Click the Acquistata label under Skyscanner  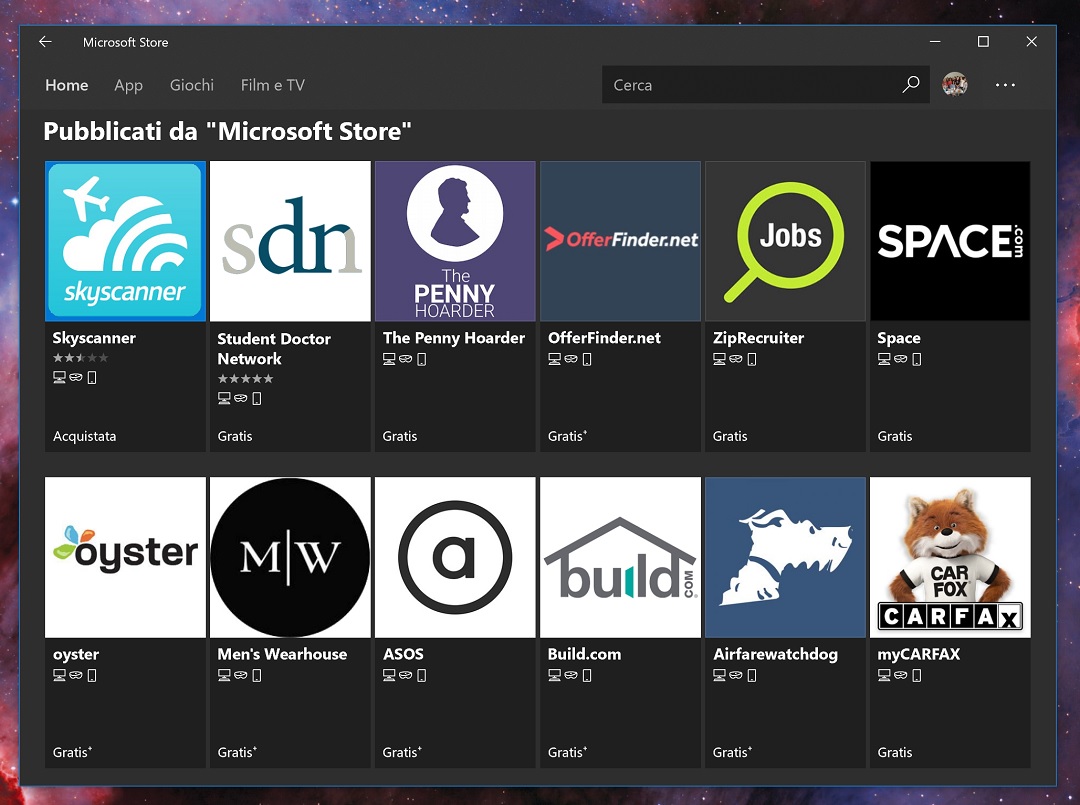point(85,436)
